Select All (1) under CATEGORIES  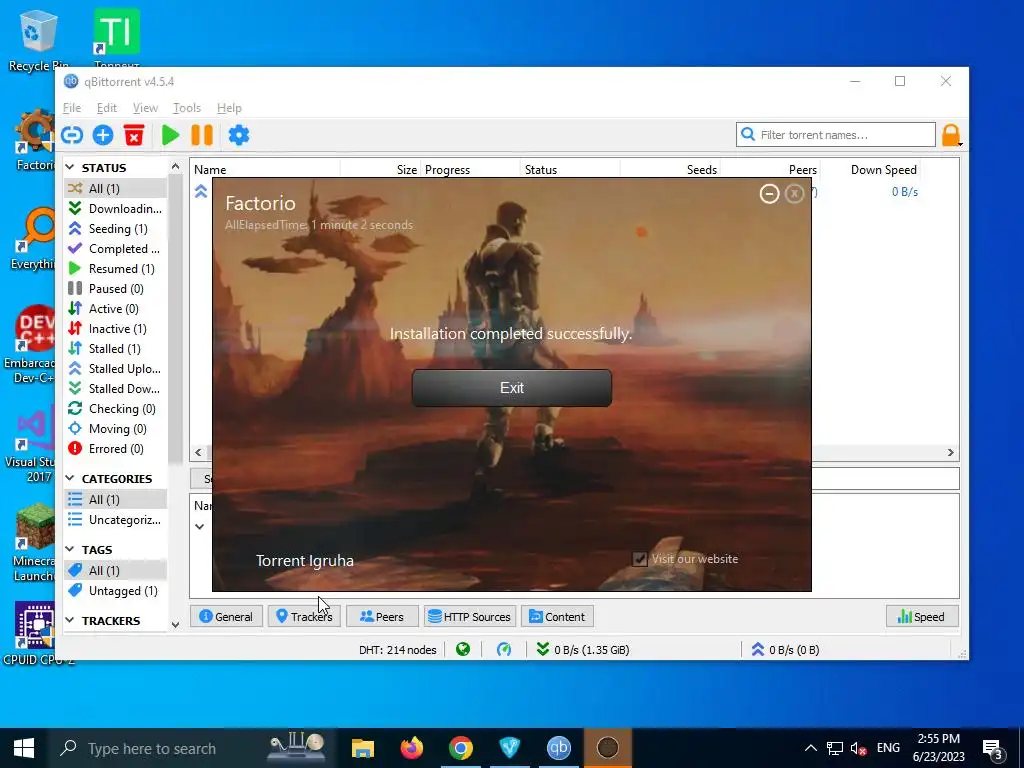click(116, 500)
